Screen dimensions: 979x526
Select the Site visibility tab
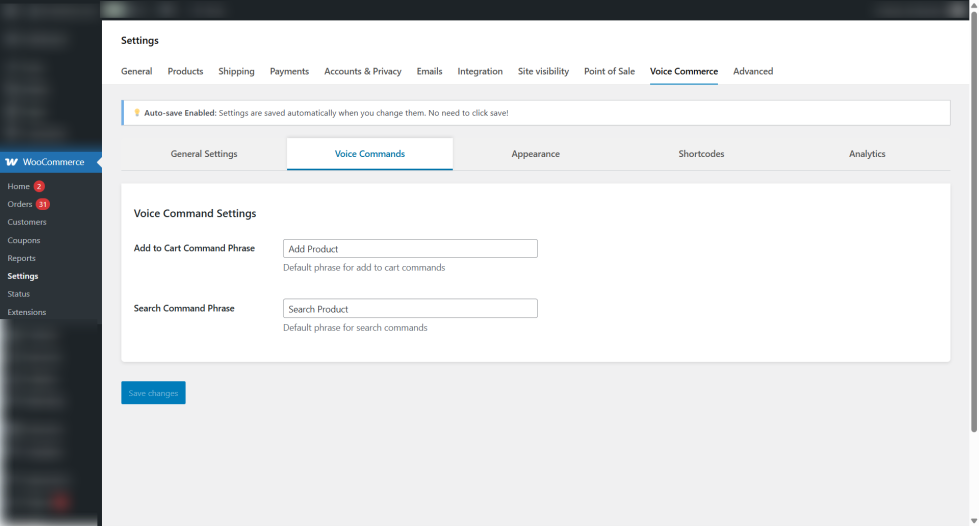click(x=543, y=71)
